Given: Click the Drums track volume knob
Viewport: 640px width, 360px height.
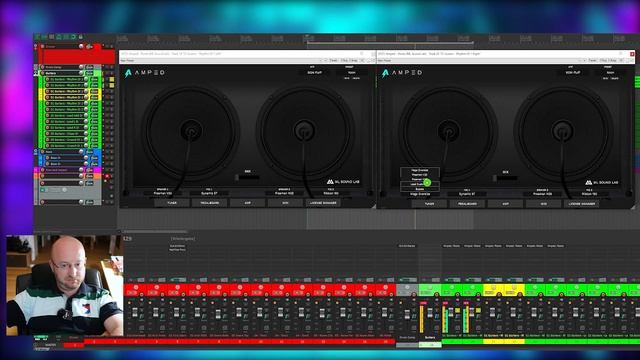Looking at the screenshot, I should tap(81, 47).
